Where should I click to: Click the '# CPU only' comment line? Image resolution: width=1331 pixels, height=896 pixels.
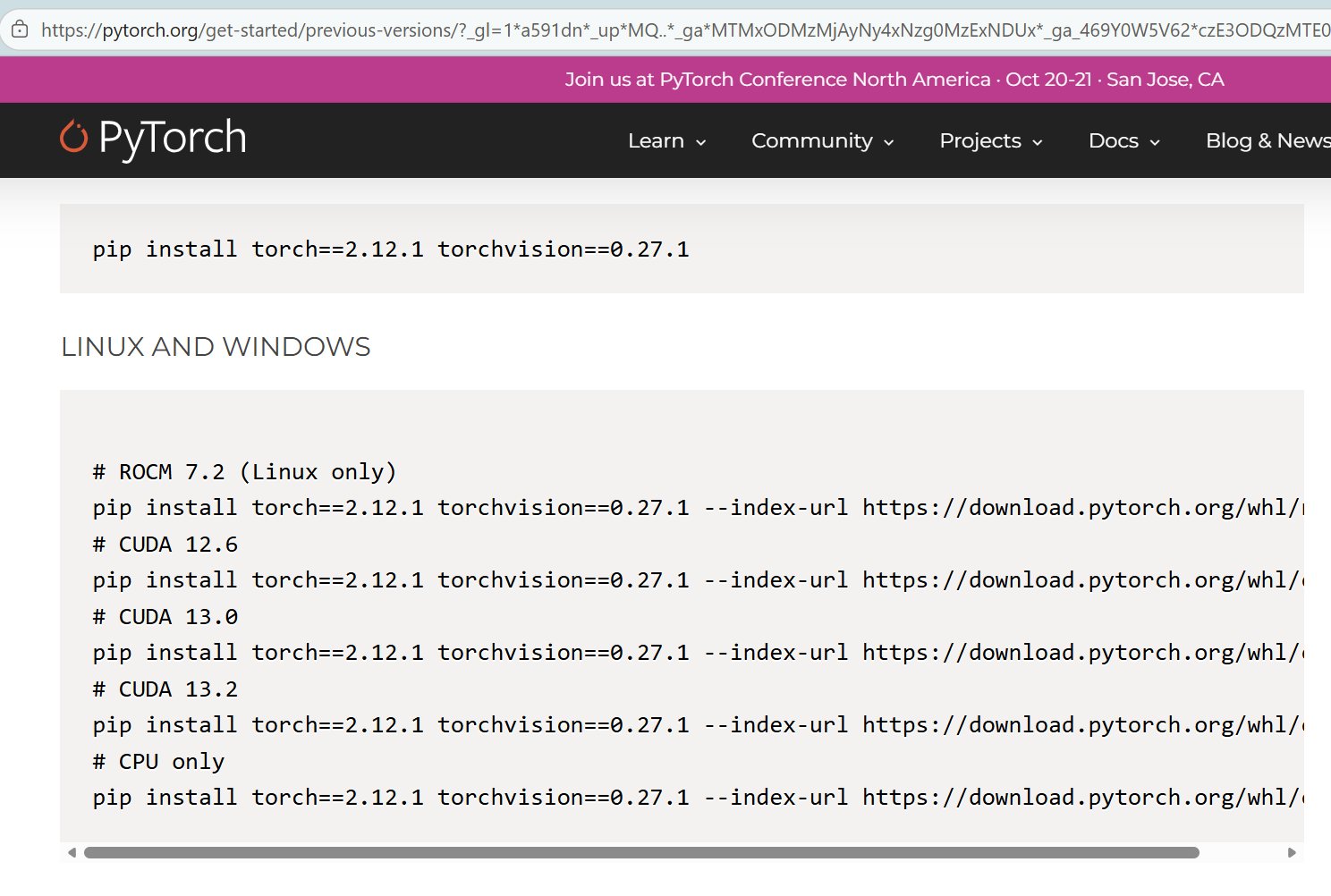(158, 762)
